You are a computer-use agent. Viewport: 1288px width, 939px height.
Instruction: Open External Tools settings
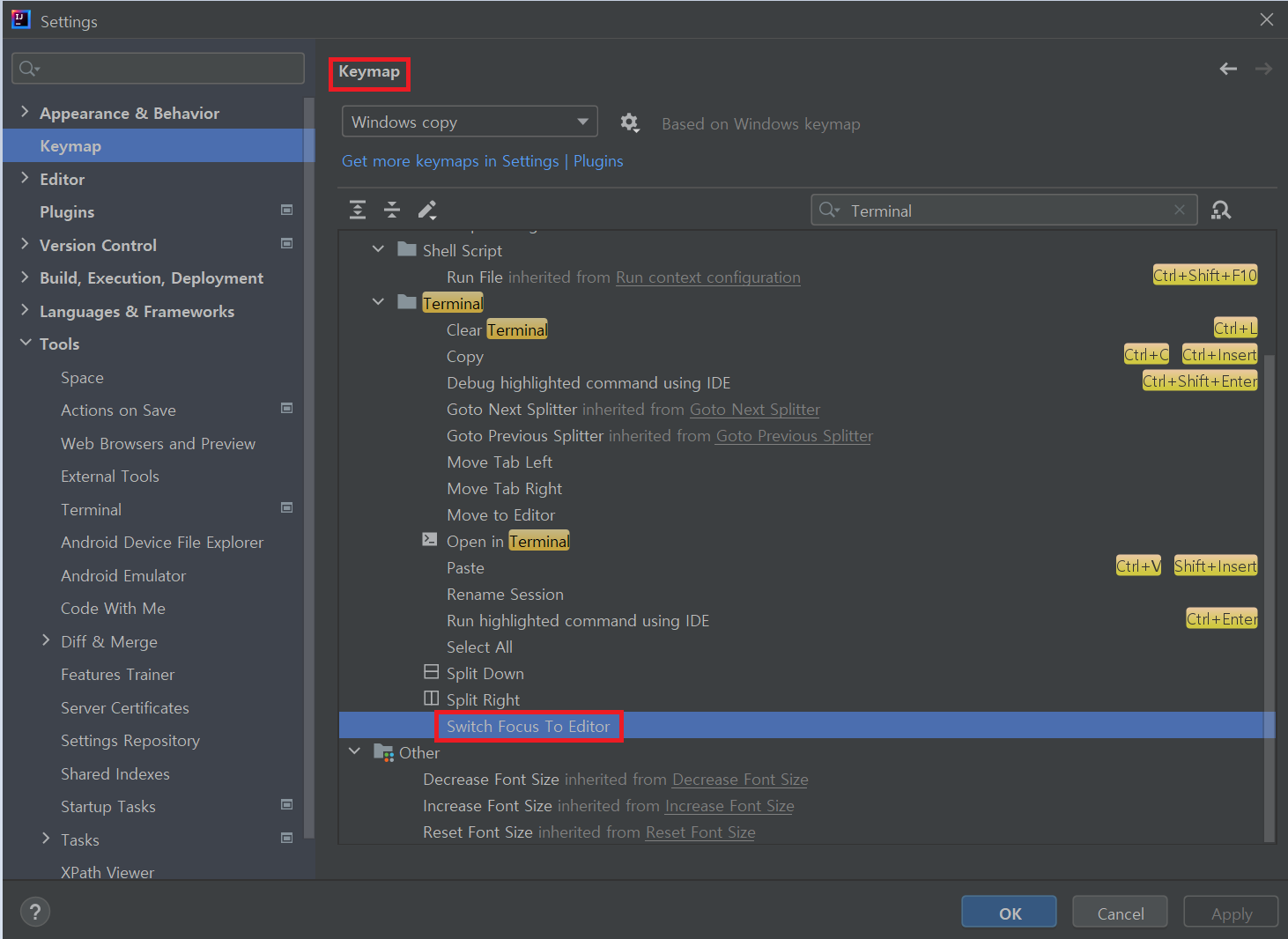point(110,476)
